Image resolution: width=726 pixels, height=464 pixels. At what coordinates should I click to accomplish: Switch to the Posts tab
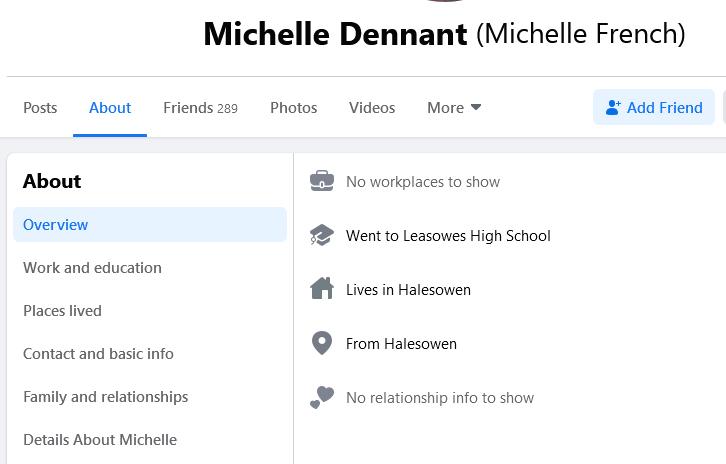pos(40,108)
